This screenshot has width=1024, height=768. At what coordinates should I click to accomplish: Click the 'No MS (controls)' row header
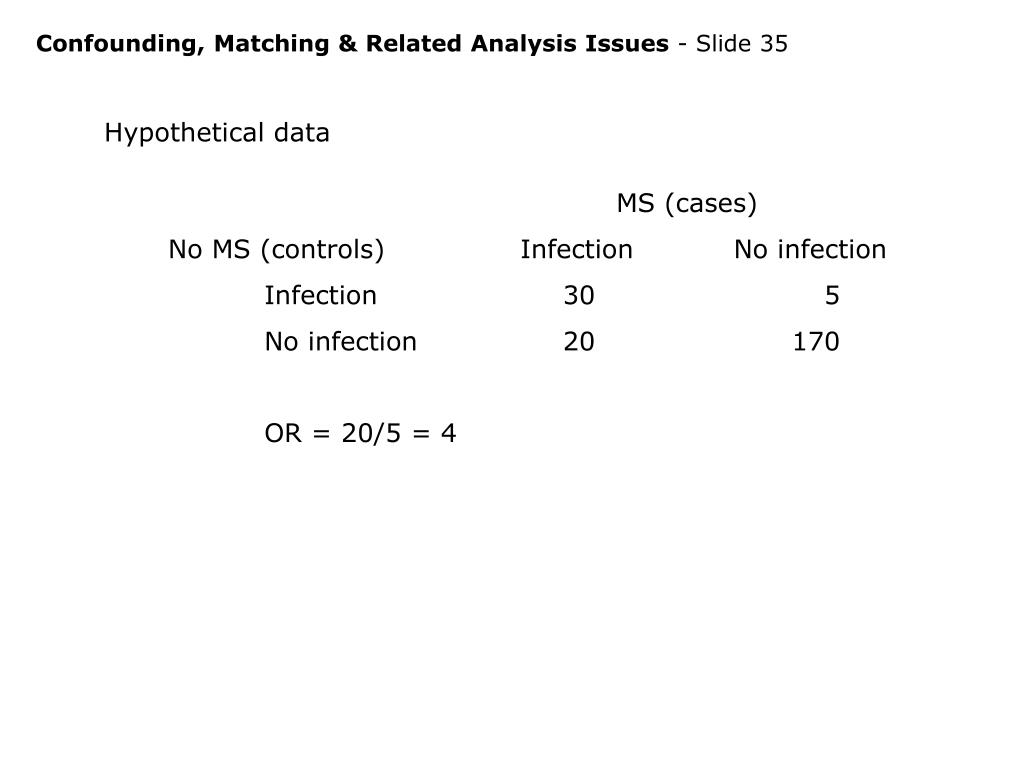click(276, 249)
